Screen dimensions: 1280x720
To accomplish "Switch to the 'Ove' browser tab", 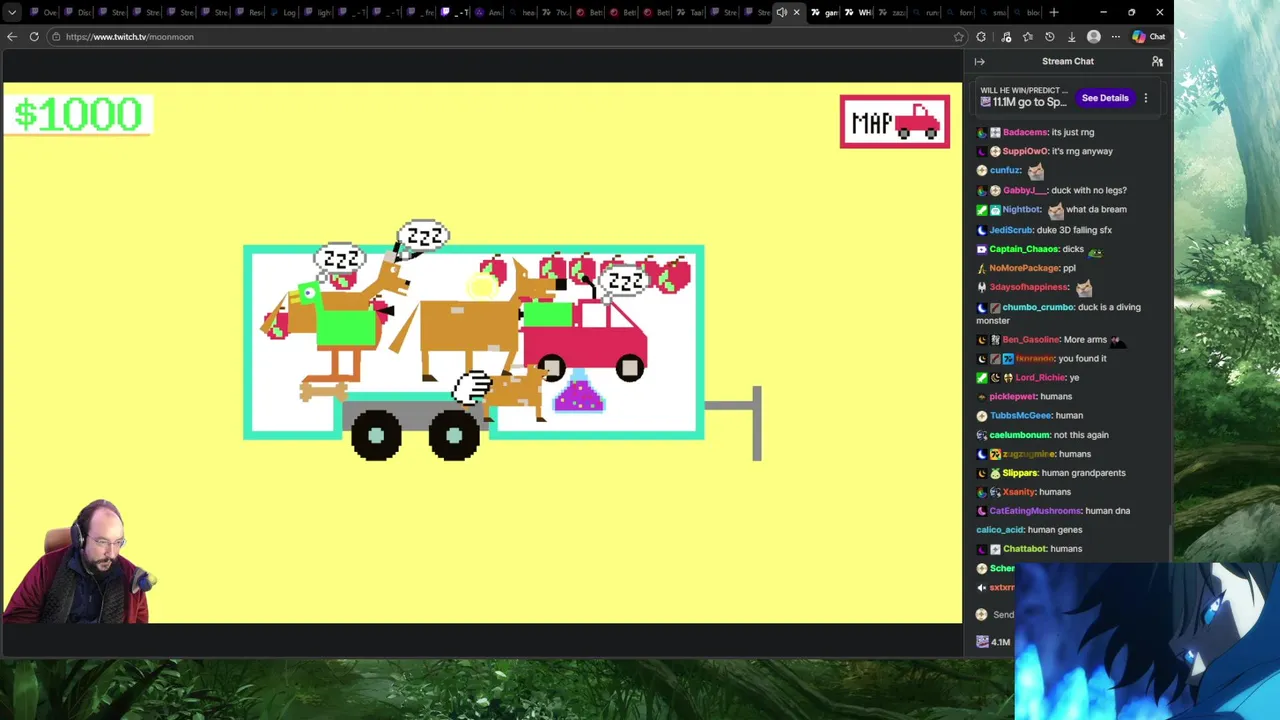I will (44, 12).
